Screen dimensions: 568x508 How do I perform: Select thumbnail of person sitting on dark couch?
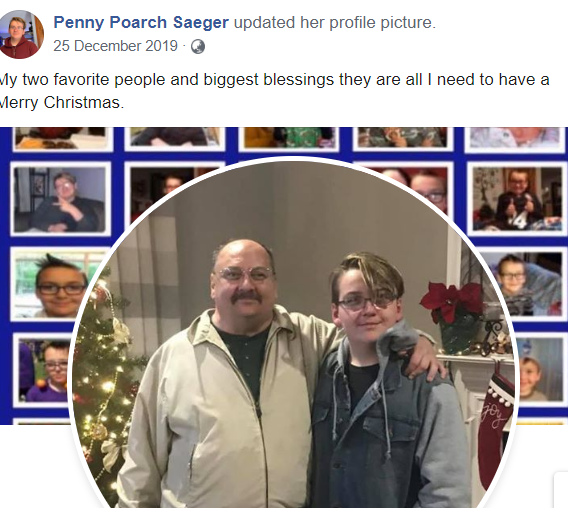60,199
